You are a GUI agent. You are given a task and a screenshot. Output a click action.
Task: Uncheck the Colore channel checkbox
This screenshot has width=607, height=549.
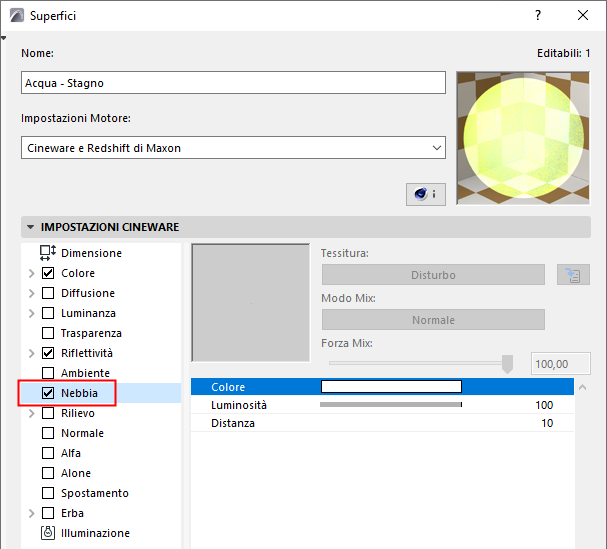click(48, 273)
